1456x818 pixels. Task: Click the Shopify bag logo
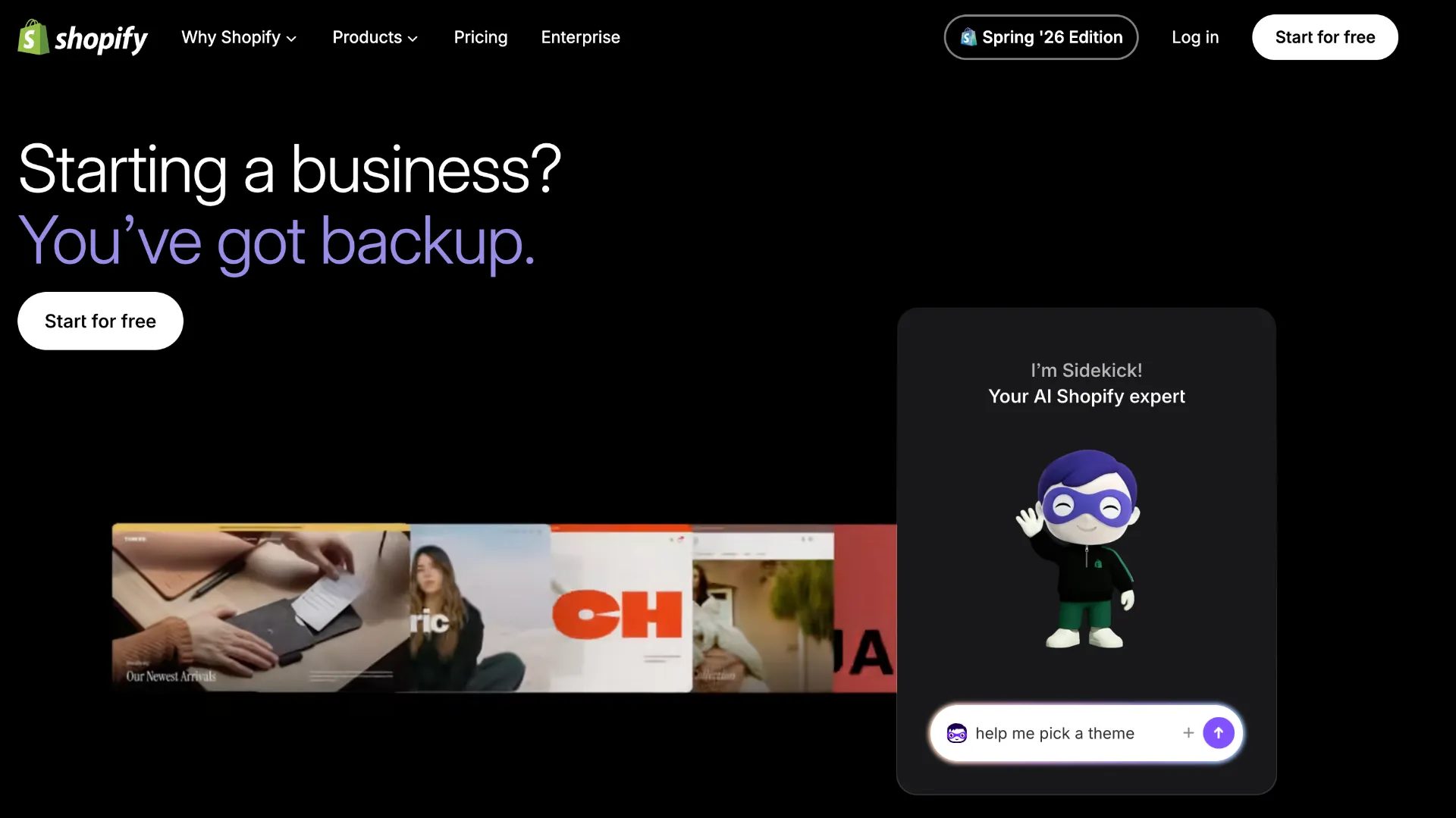(82, 37)
